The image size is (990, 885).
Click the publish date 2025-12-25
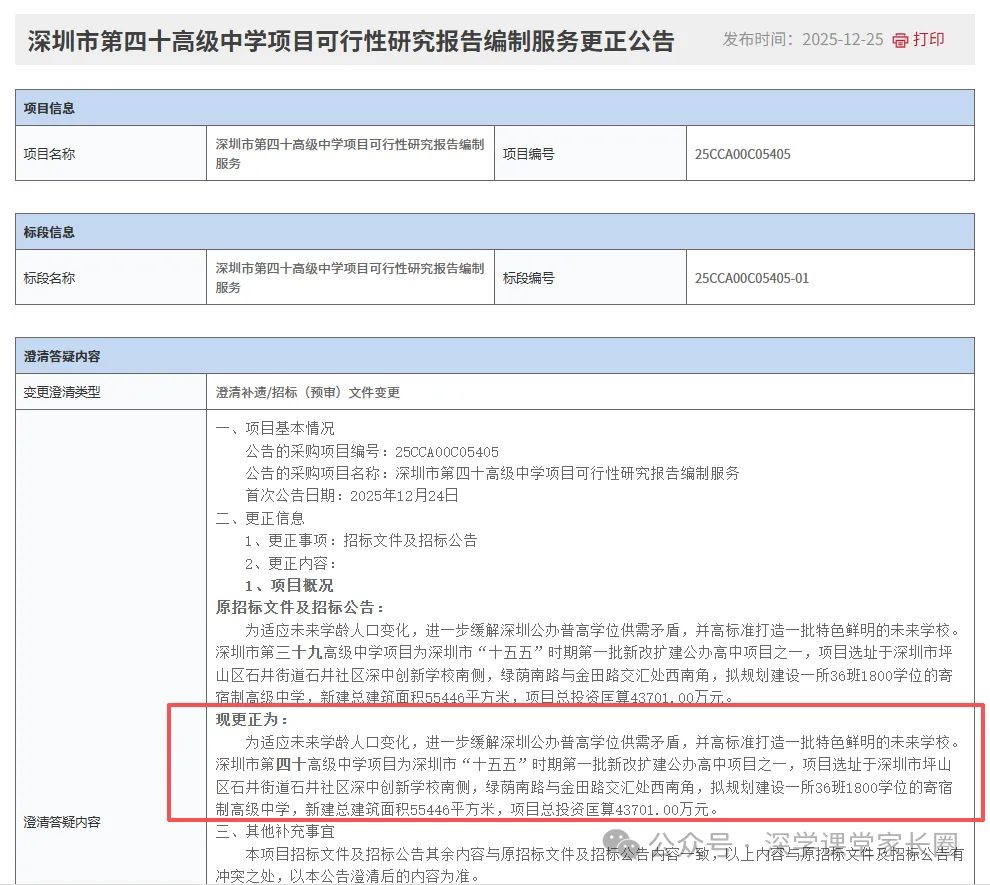coord(842,40)
